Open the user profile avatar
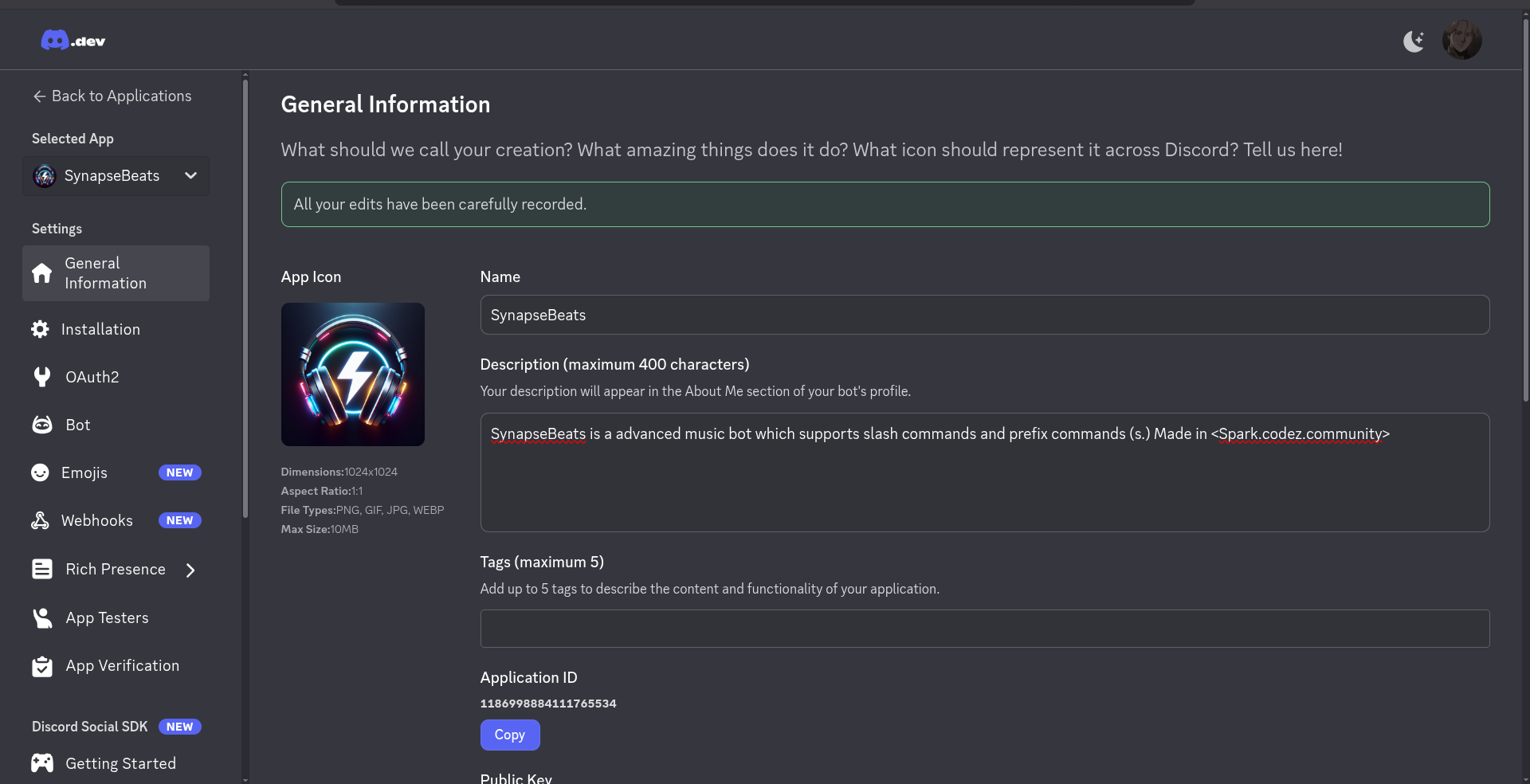 (1461, 41)
